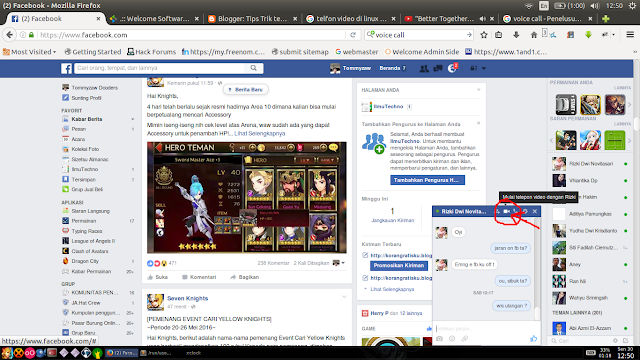Start video call in Rizki chat window

pyautogui.click(x=507, y=211)
